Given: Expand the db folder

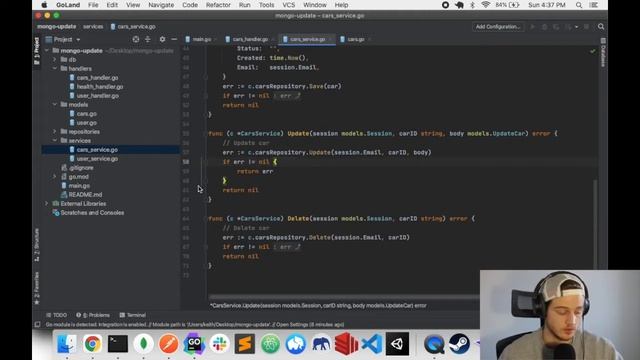Looking at the screenshot, I should 55,60.
